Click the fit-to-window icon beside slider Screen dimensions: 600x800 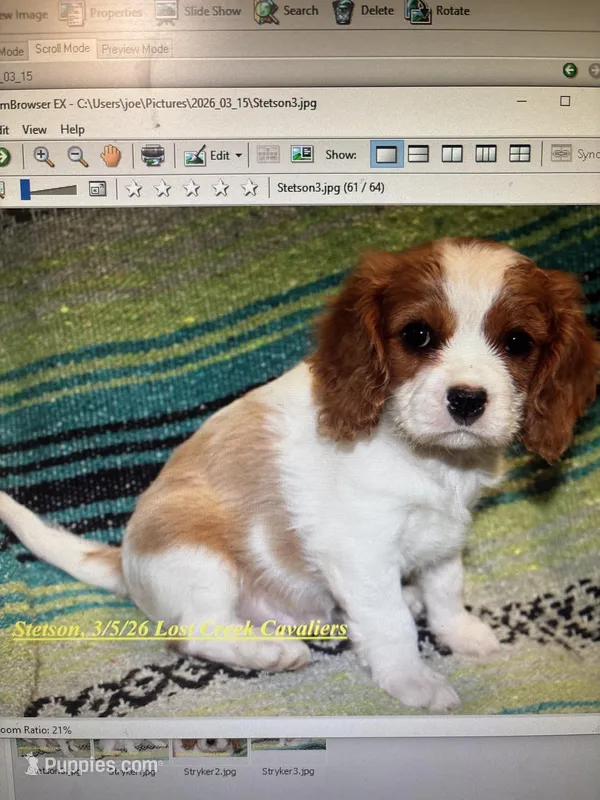[x=97, y=189]
